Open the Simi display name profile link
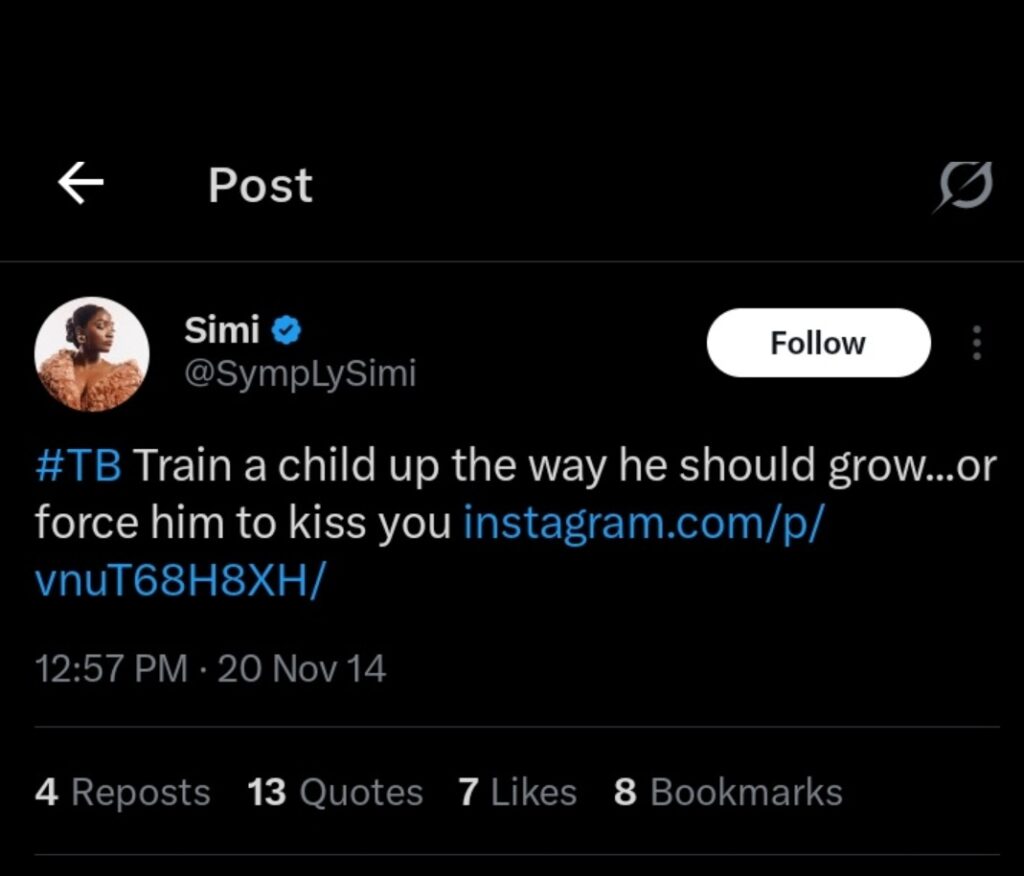The width and height of the screenshot is (1024, 876). click(222, 329)
